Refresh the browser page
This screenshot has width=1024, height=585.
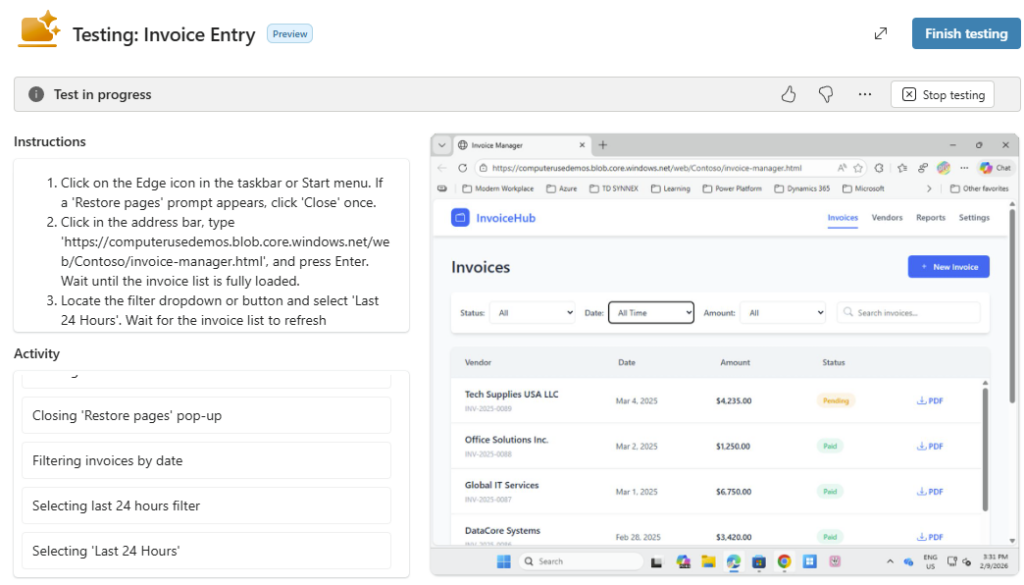coord(463,168)
